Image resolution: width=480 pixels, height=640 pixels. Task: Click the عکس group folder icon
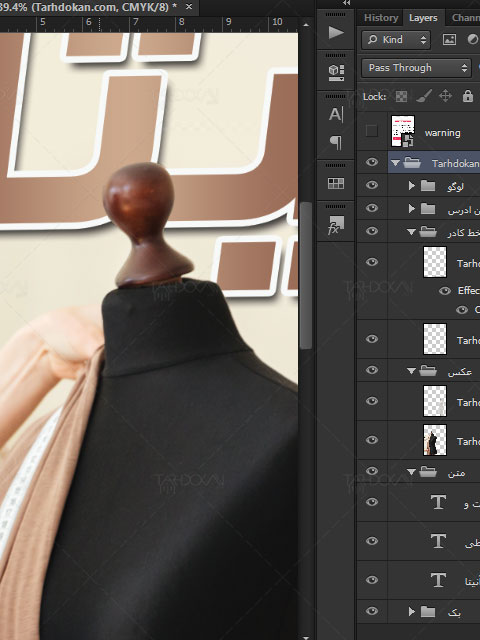click(428, 371)
